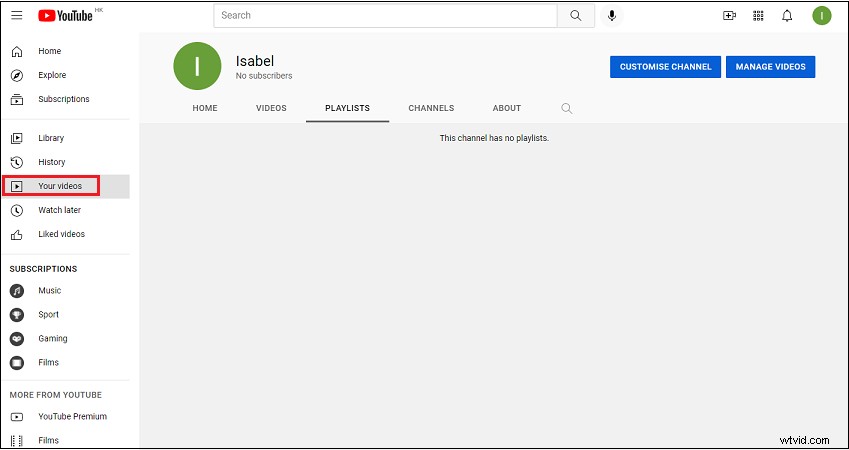Click the YouTube logo
849x450 pixels.
66,16
